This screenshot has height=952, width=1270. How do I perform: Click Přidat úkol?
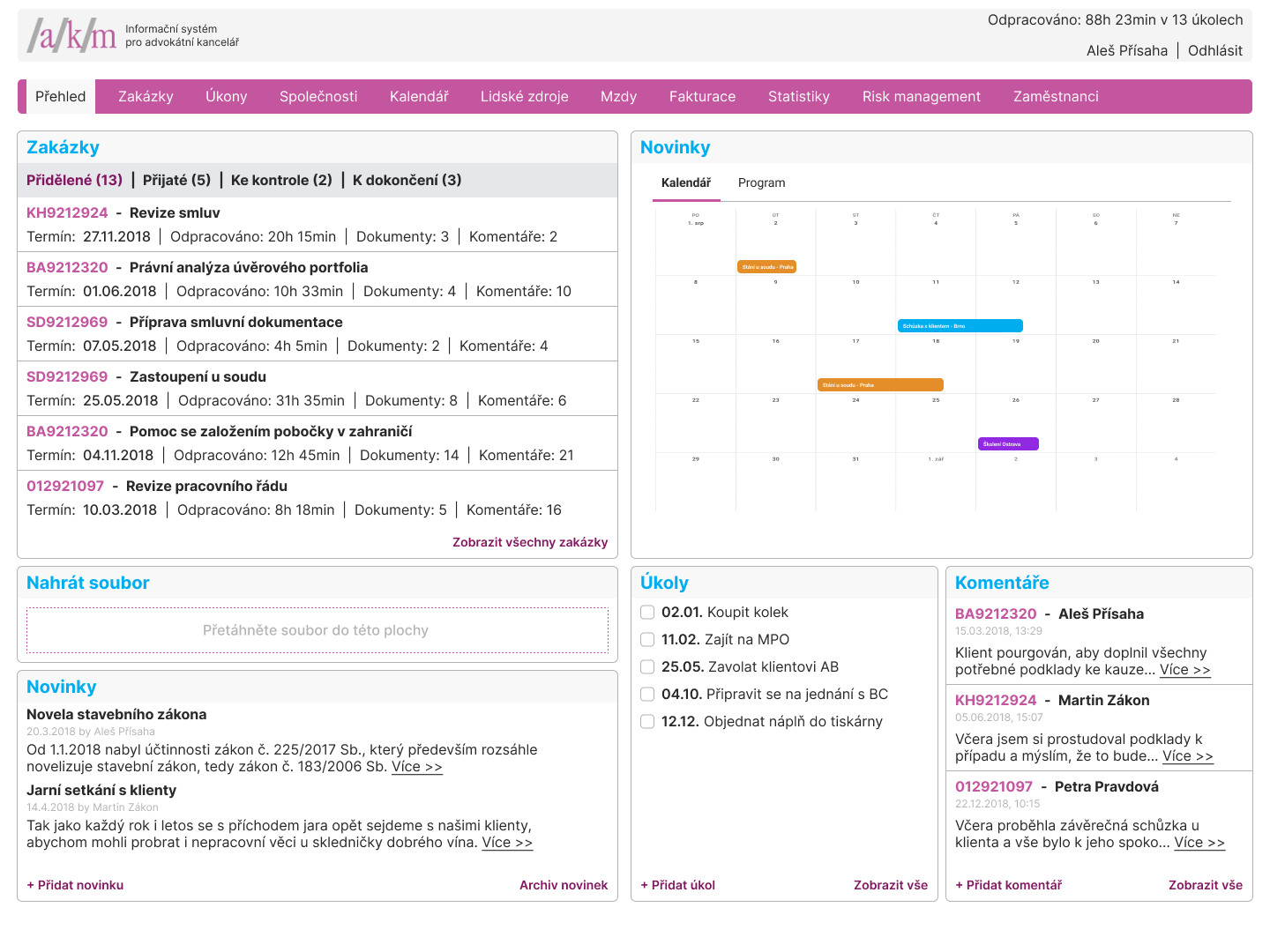coord(678,885)
